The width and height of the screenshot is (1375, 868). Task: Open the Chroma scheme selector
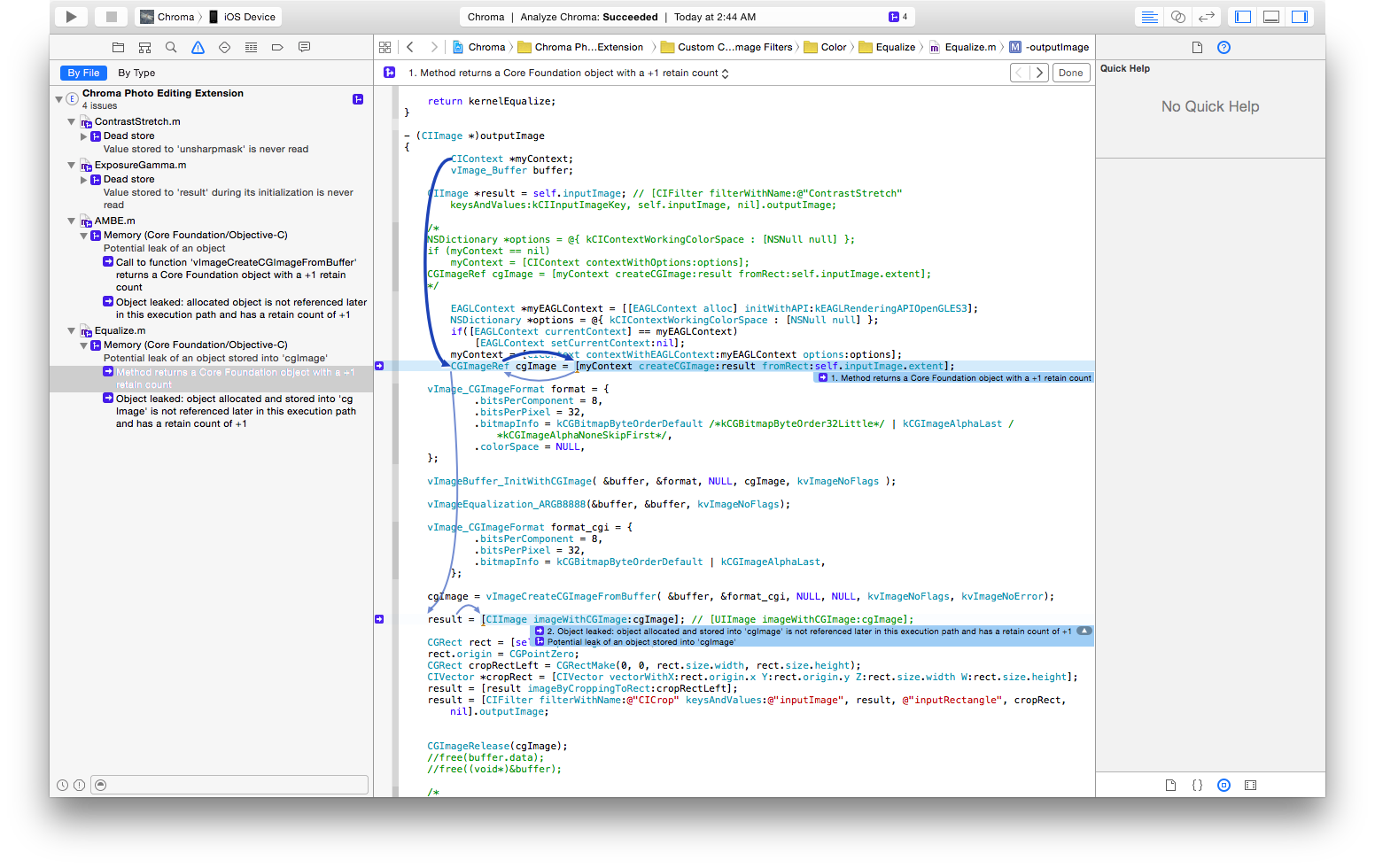(x=169, y=17)
